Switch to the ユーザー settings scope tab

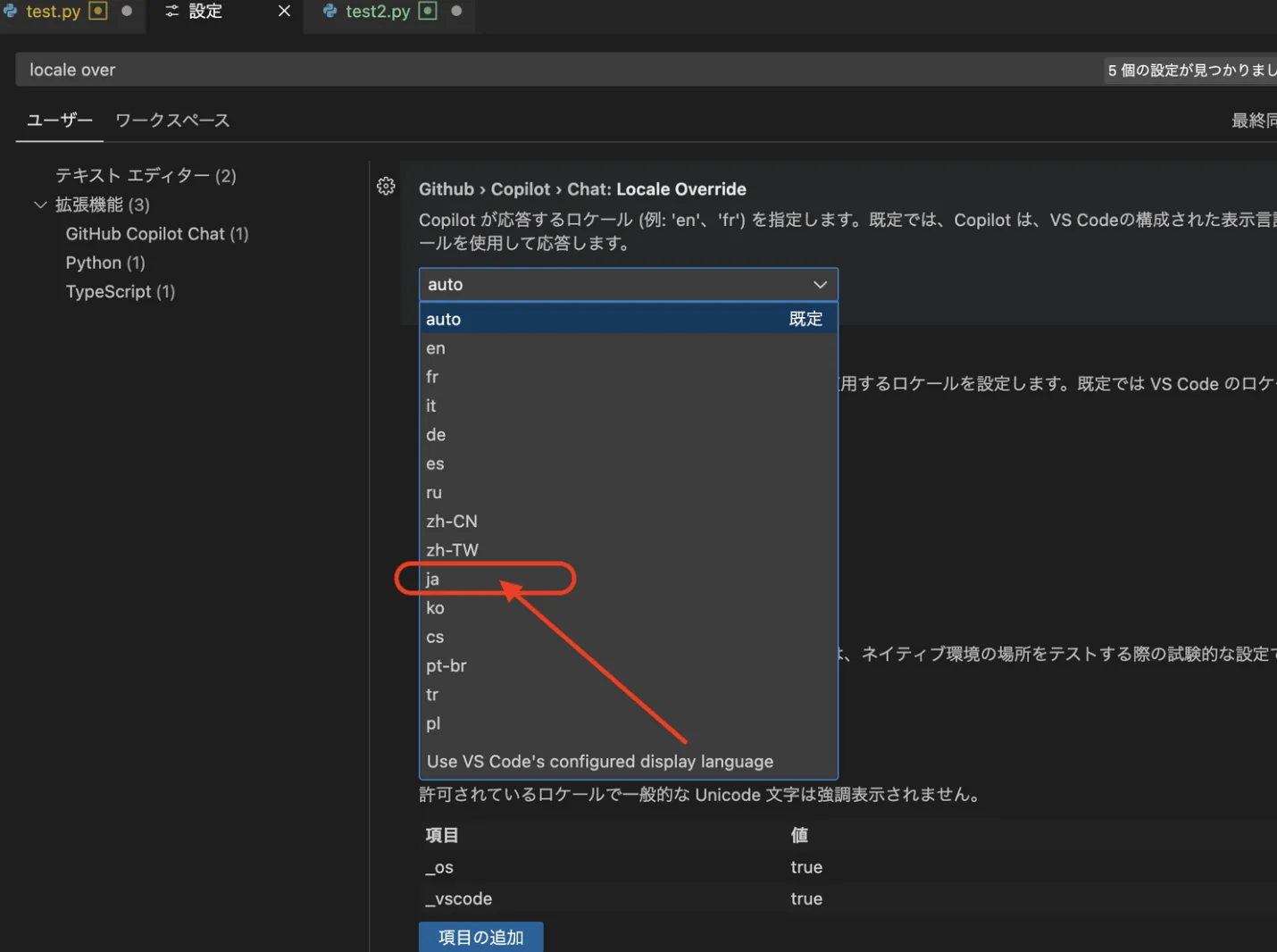point(60,121)
